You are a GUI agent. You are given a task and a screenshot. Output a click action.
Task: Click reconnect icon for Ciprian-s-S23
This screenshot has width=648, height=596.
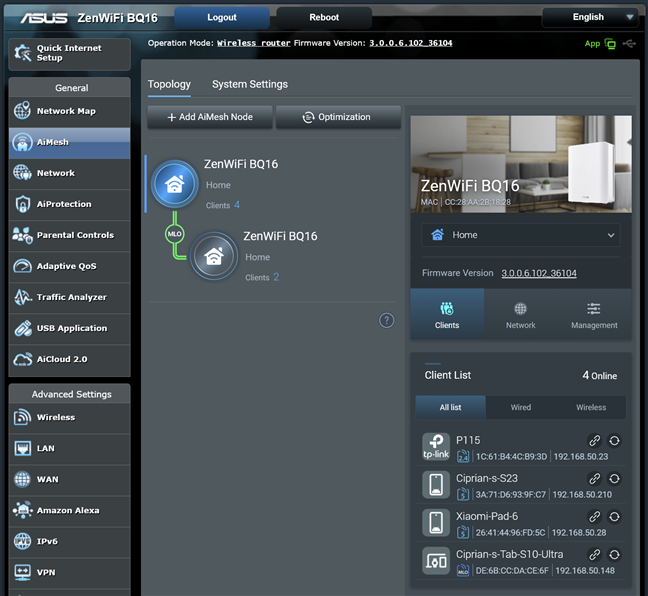(x=615, y=479)
